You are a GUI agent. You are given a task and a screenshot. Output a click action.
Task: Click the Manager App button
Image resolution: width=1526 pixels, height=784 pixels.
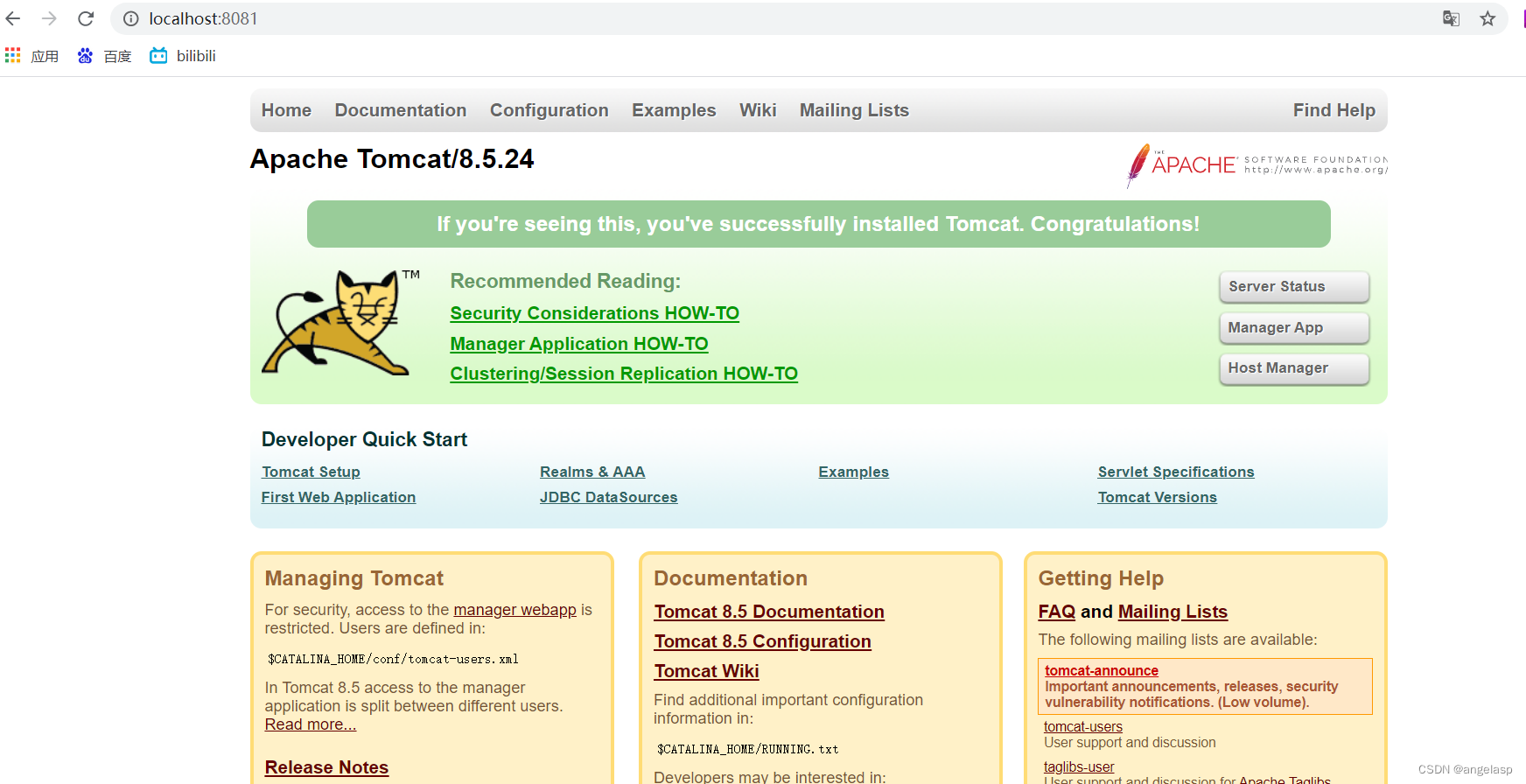(x=1294, y=328)
